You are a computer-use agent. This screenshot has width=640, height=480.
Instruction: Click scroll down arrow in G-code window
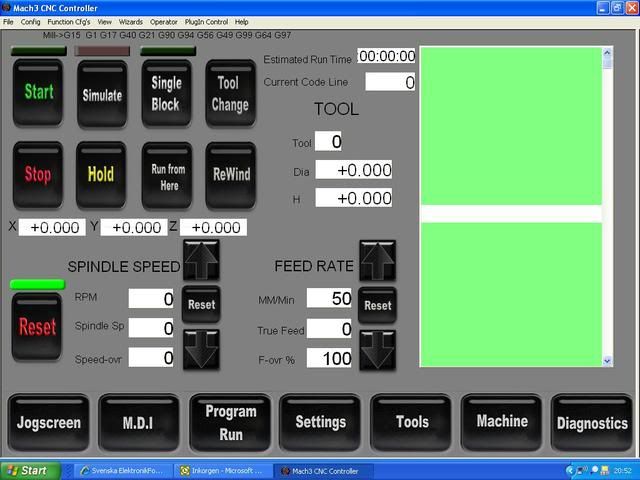coord(607,361)
